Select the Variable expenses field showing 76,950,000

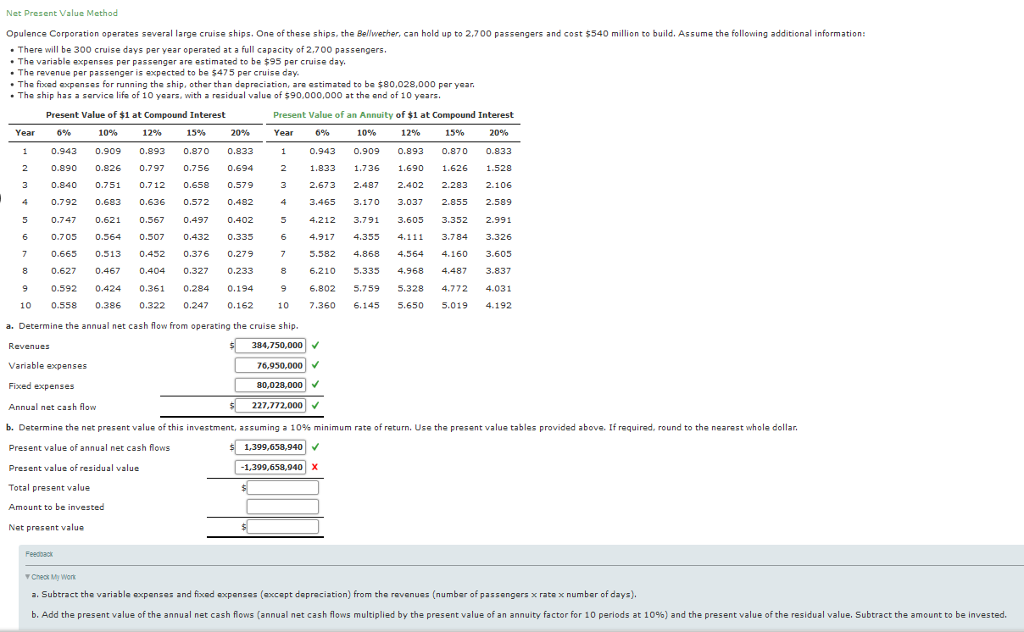tap(270, 366)
